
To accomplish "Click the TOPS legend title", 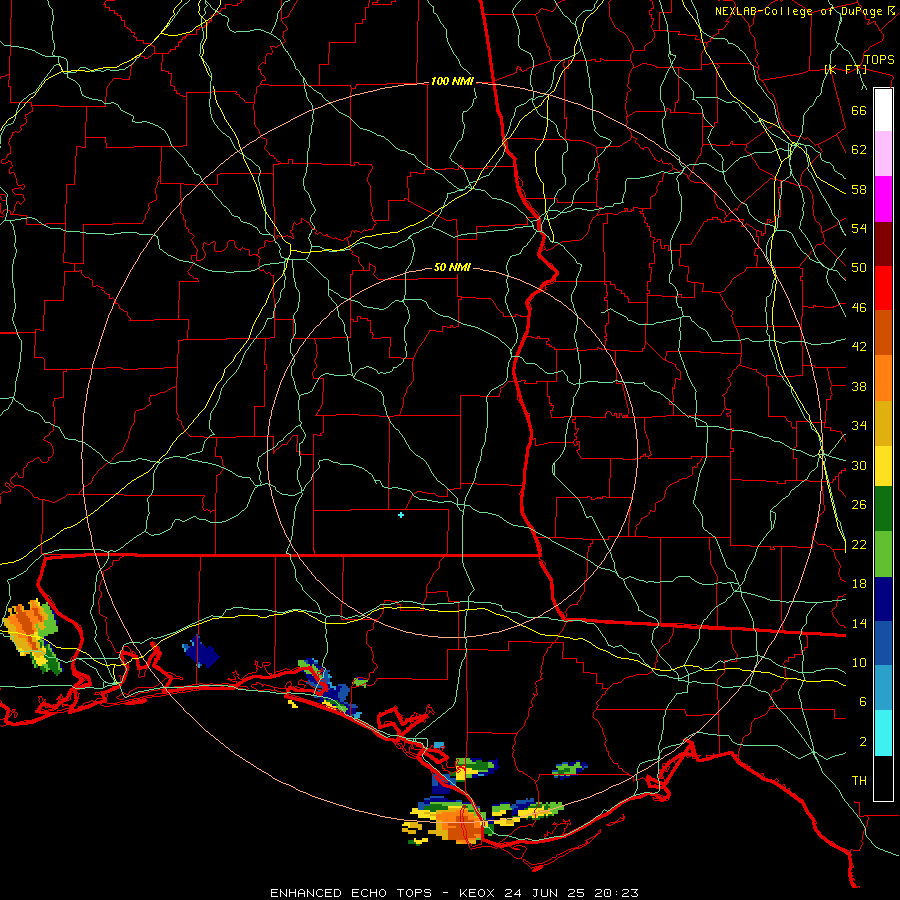I will coord(879,60).
